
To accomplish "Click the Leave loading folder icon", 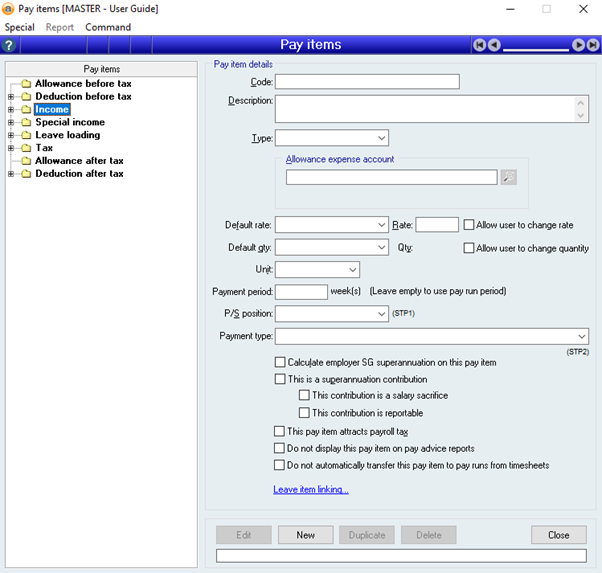I will click(26, 135).
